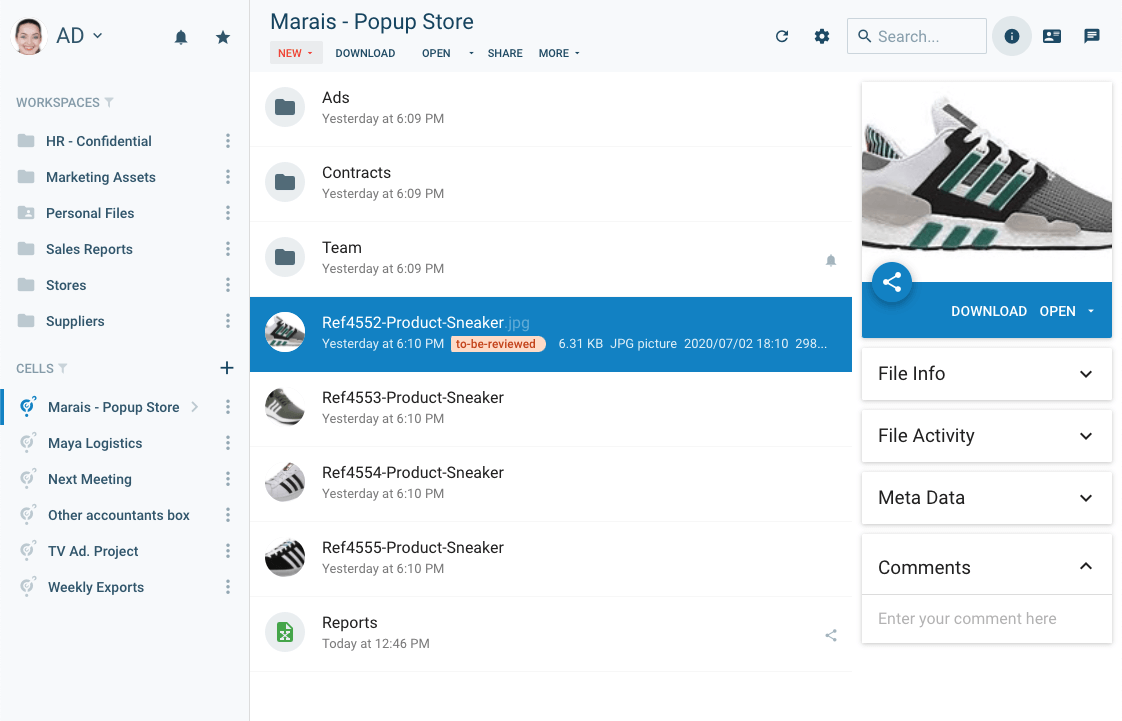
Task: Open the chat messages icon at top right
Action: click(x=1091, y=35)
